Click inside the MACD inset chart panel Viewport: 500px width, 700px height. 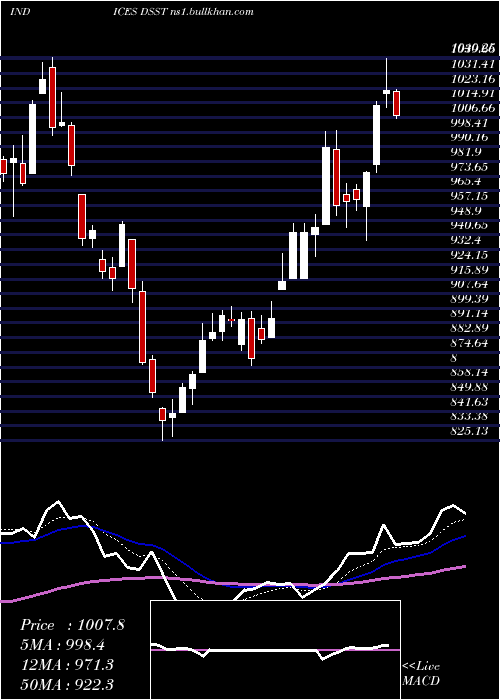pyautogui.click(x=275, y=650)
